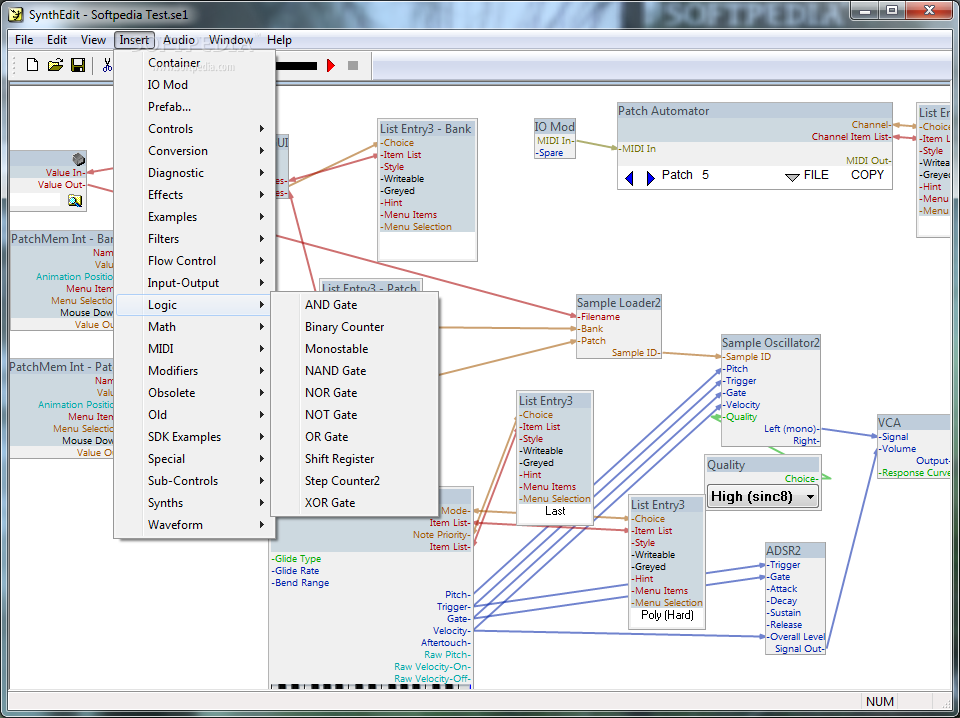Expand the Modifiers submenu
Image resolution: width=960 pixels, height=718 pixels.
pos(195,371)
